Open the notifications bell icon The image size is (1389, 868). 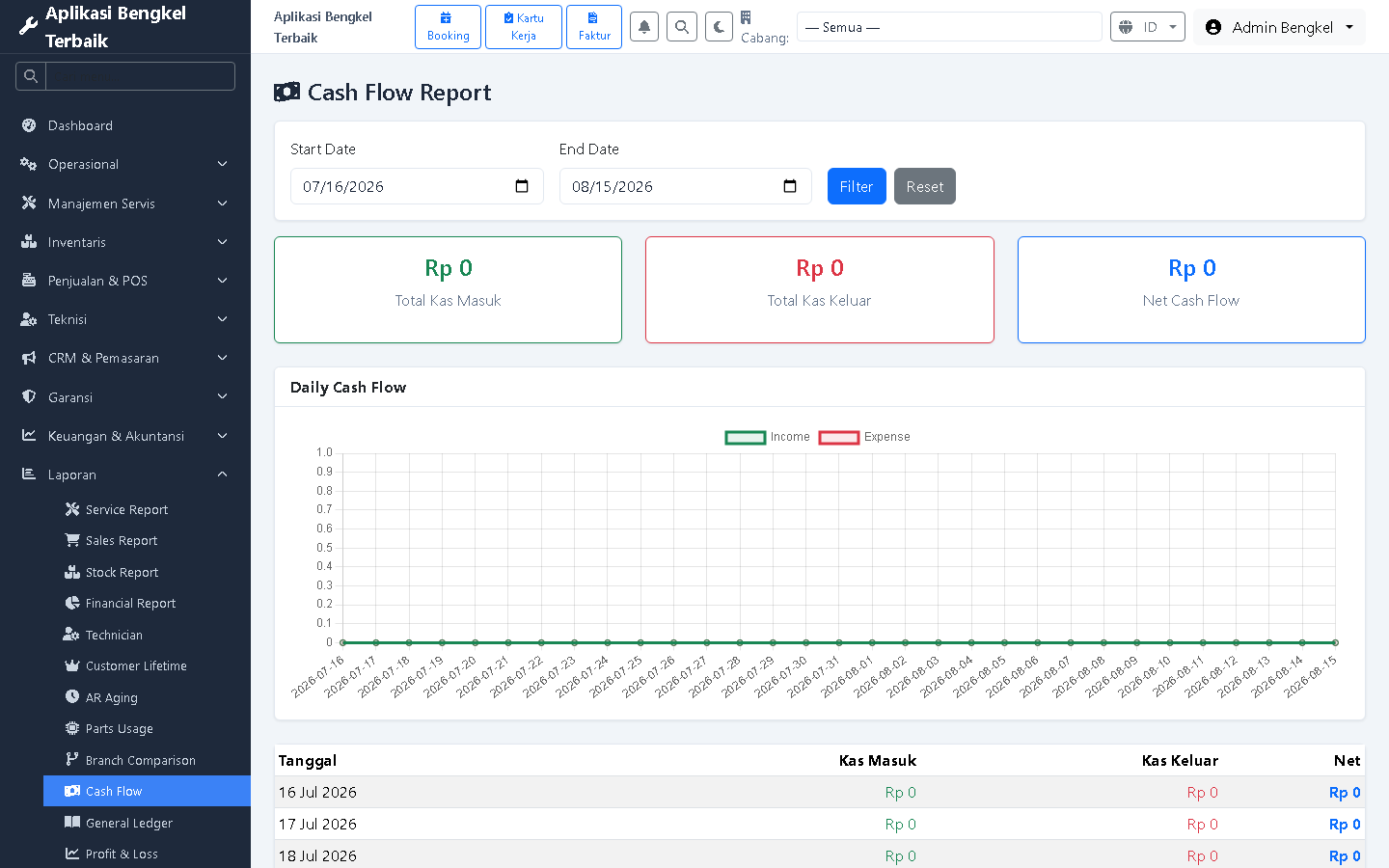pos(644,27)
